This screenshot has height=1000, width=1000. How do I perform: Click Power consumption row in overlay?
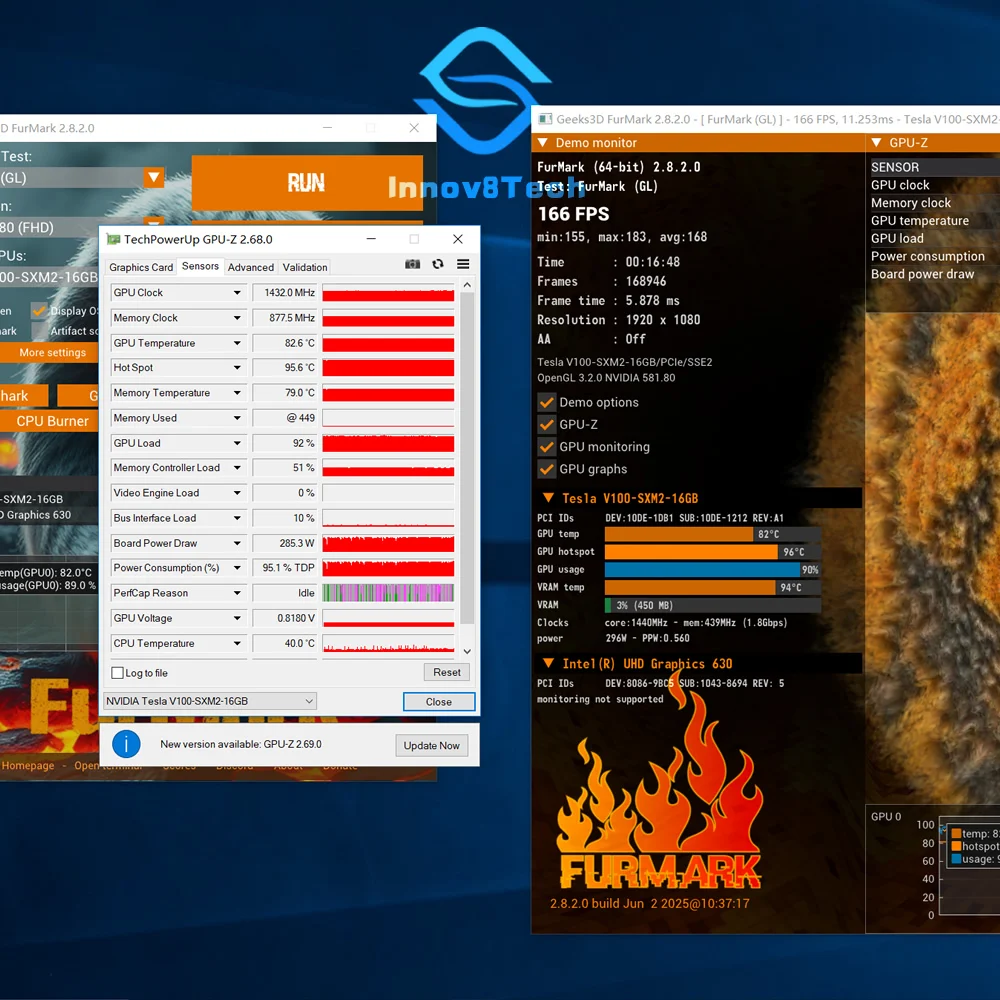928,256
